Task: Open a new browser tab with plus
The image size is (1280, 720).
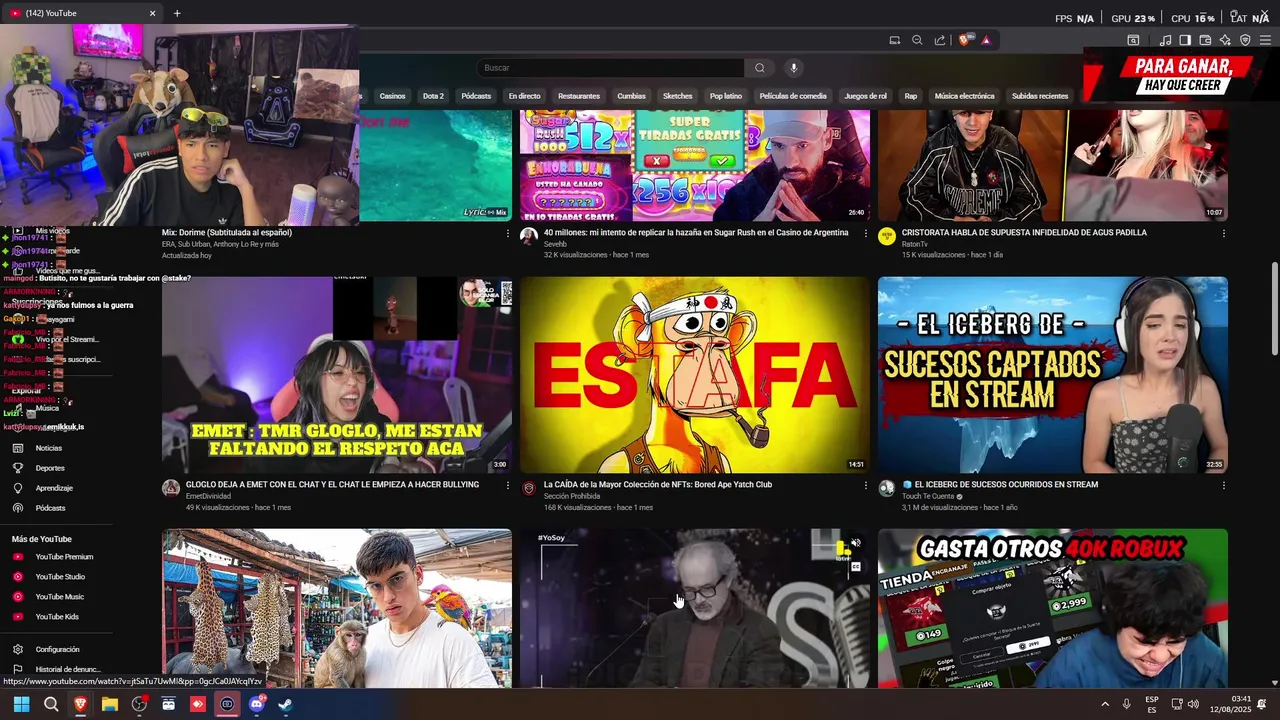Action: click(x=177, y=13)
